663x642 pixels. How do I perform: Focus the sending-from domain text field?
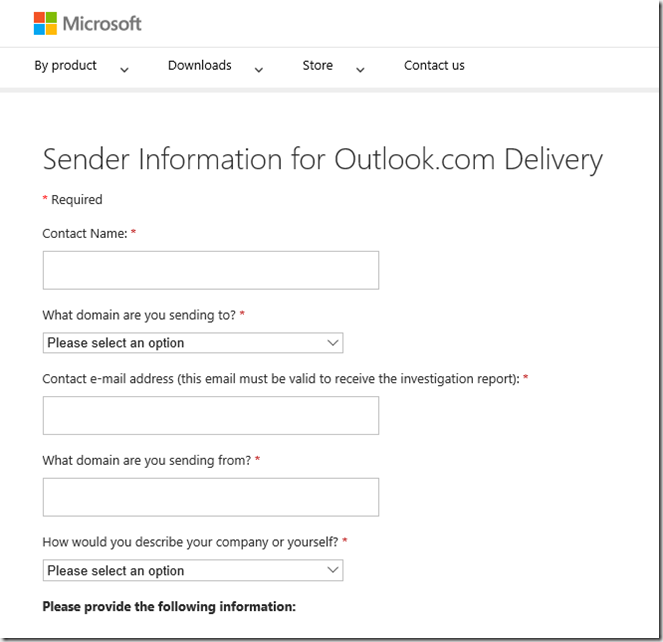211,497
